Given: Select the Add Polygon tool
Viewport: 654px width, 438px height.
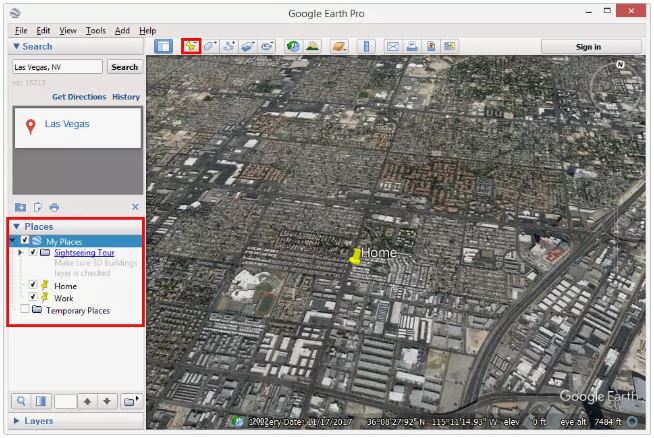Looking at the screenshot, I should pos(210,46).
